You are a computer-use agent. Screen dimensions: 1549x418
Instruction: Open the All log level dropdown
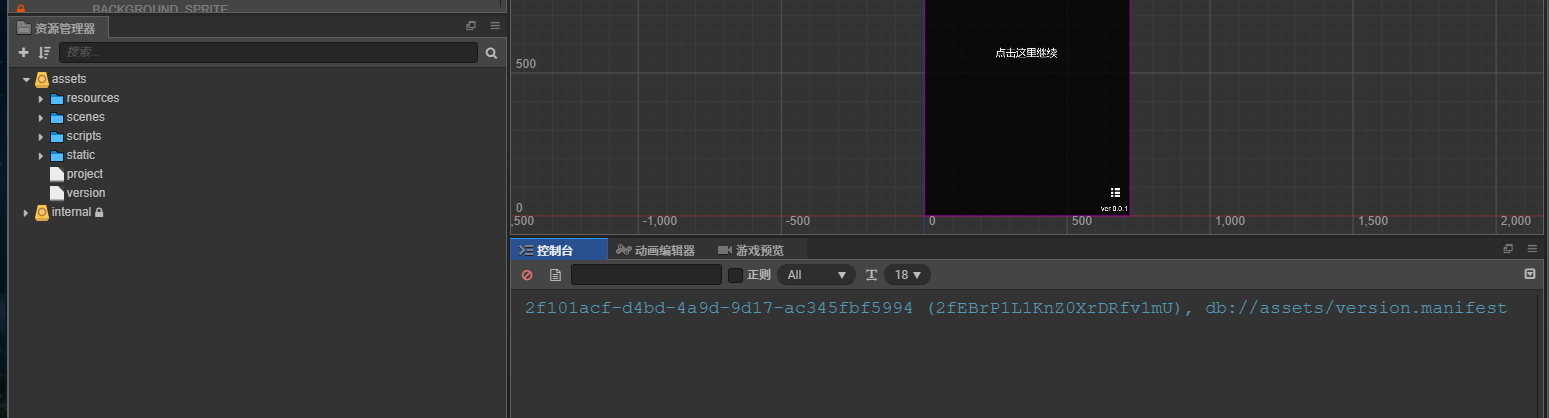815,275
